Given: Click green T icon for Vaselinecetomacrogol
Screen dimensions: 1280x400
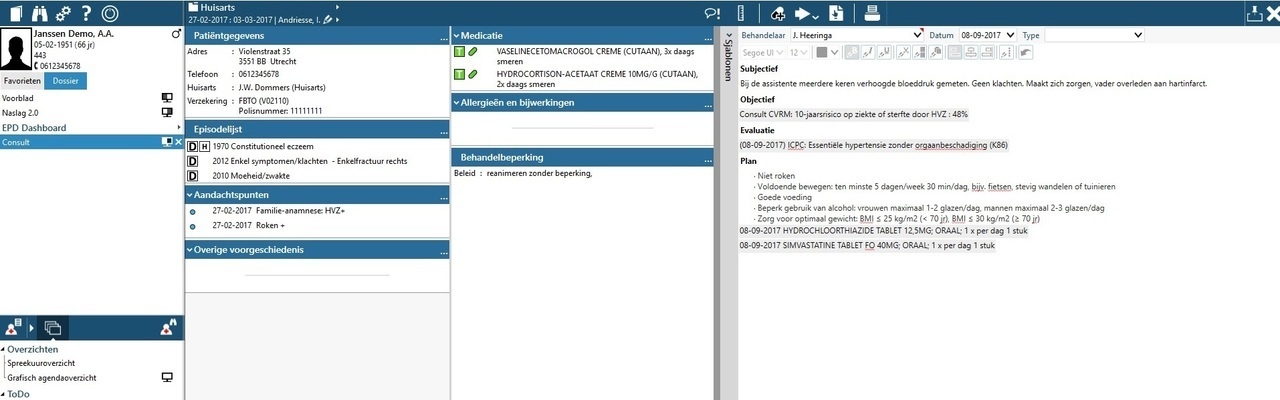Looking at the screenshot, I should click(x=459, y=51).
